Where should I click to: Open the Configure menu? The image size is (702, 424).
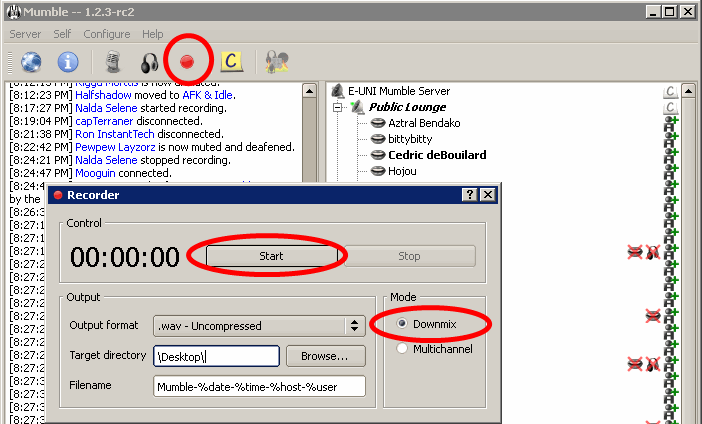click(x=106, y=34)
